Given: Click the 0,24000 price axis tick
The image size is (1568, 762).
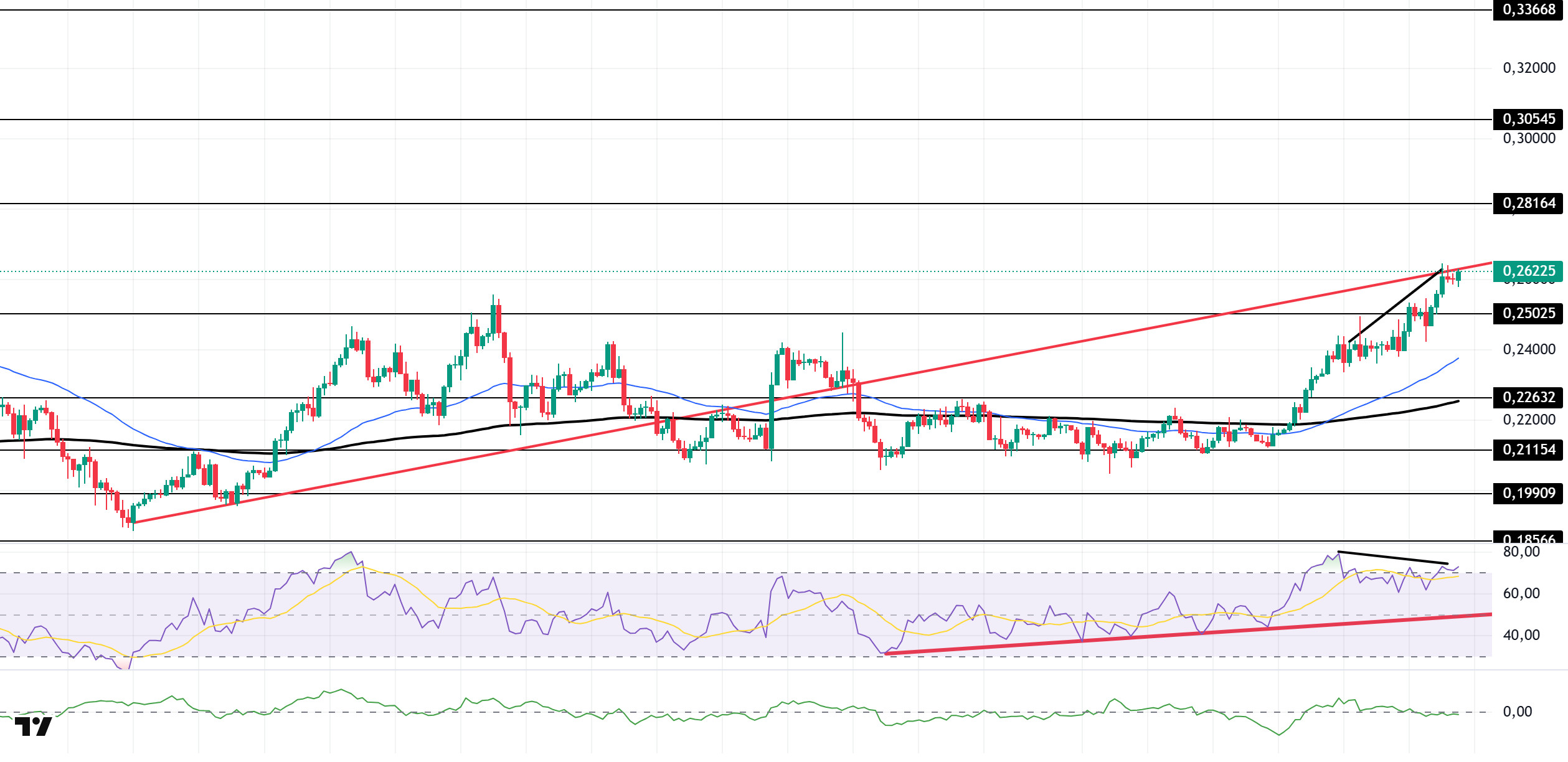Looking at the screenshot, I should (1529, 349).
